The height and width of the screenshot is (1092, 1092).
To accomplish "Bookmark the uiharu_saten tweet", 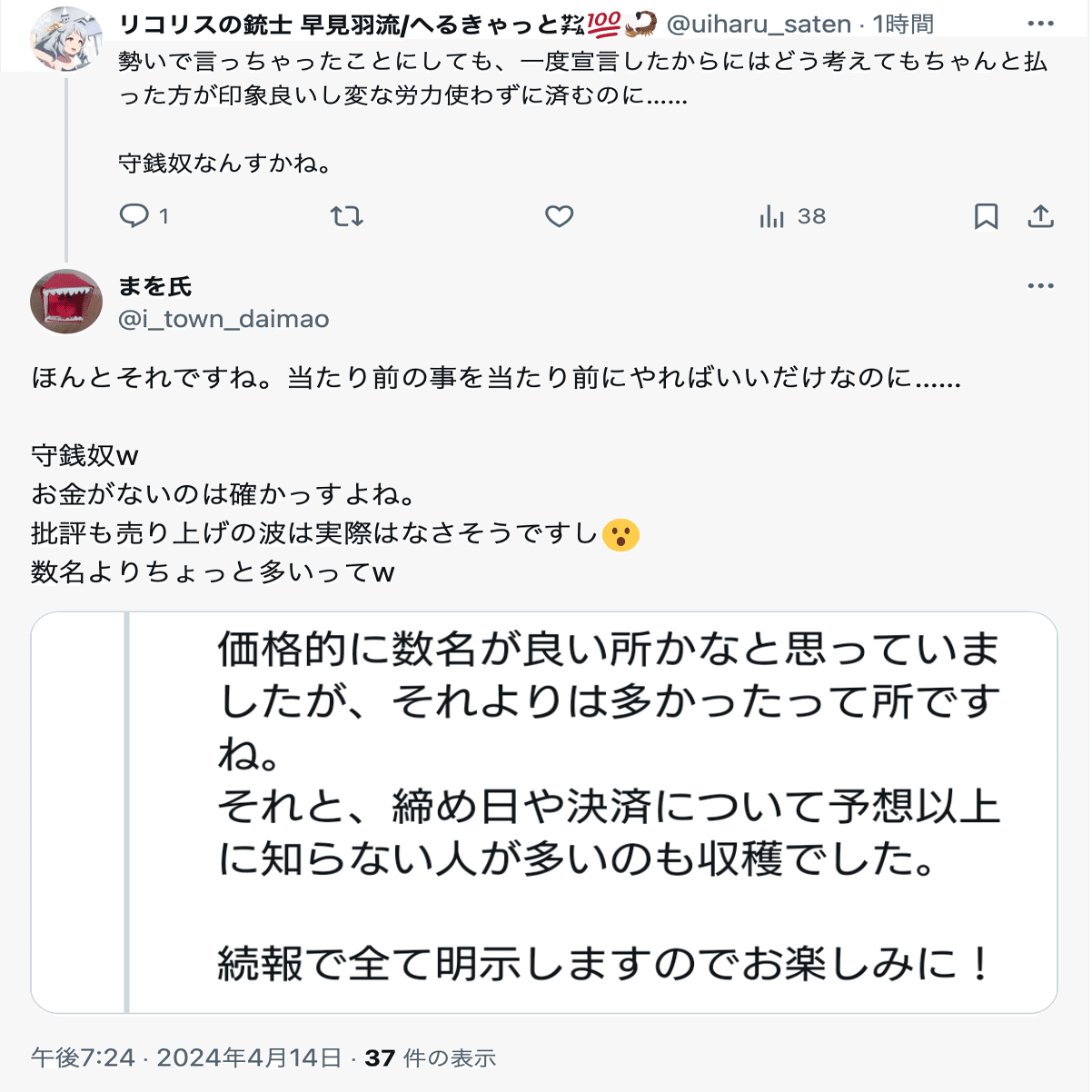I will [986, 216].
